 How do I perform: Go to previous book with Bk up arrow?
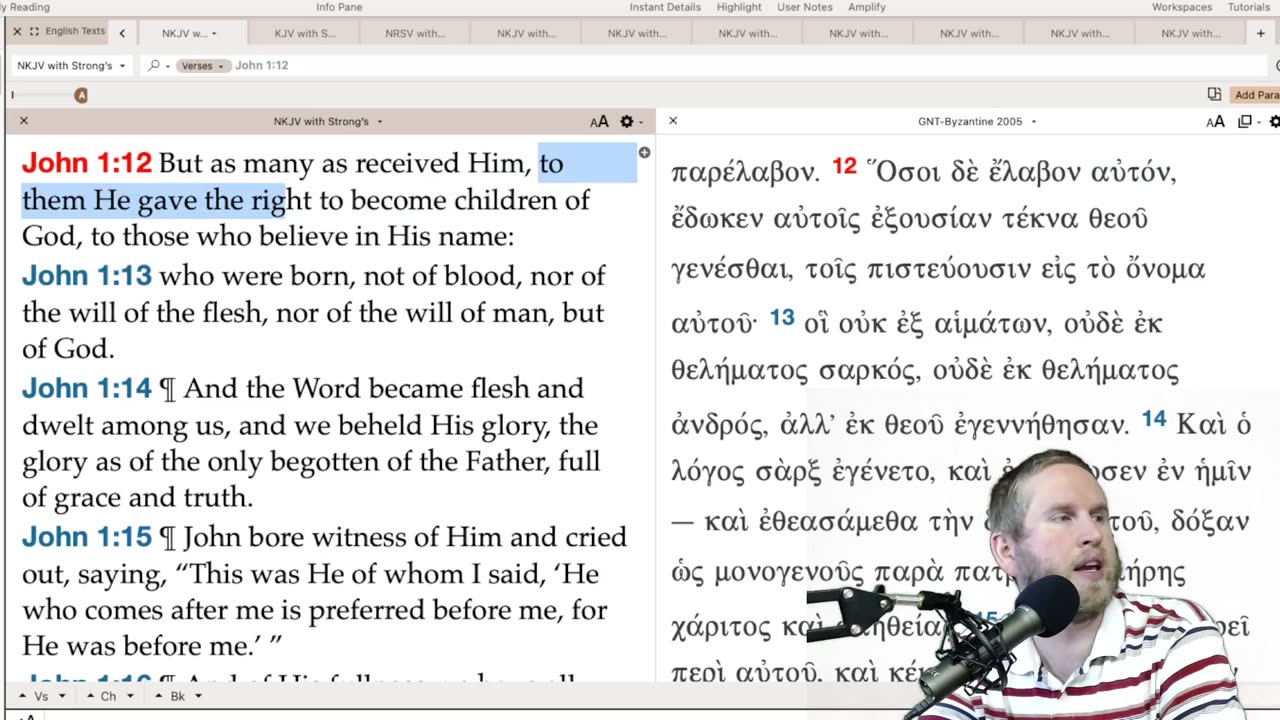[x=159, y=696]
